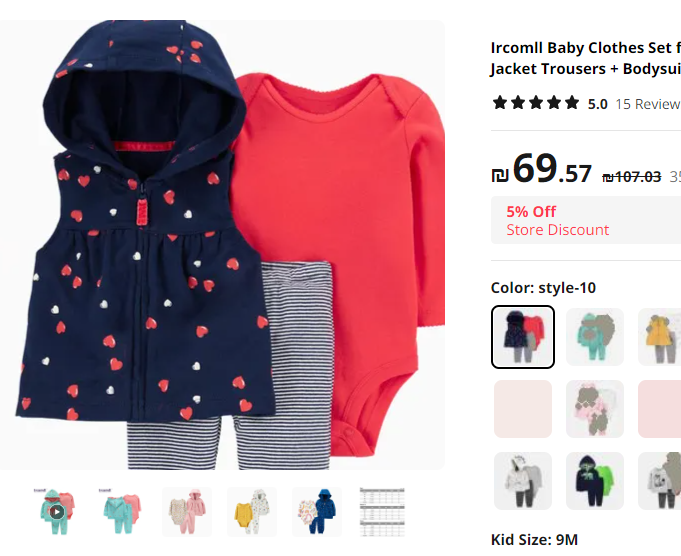Open the size chart thumbnail image
The height and width of the screenshot is (556, 681).
pyautogui.click(x=382, y=512)
